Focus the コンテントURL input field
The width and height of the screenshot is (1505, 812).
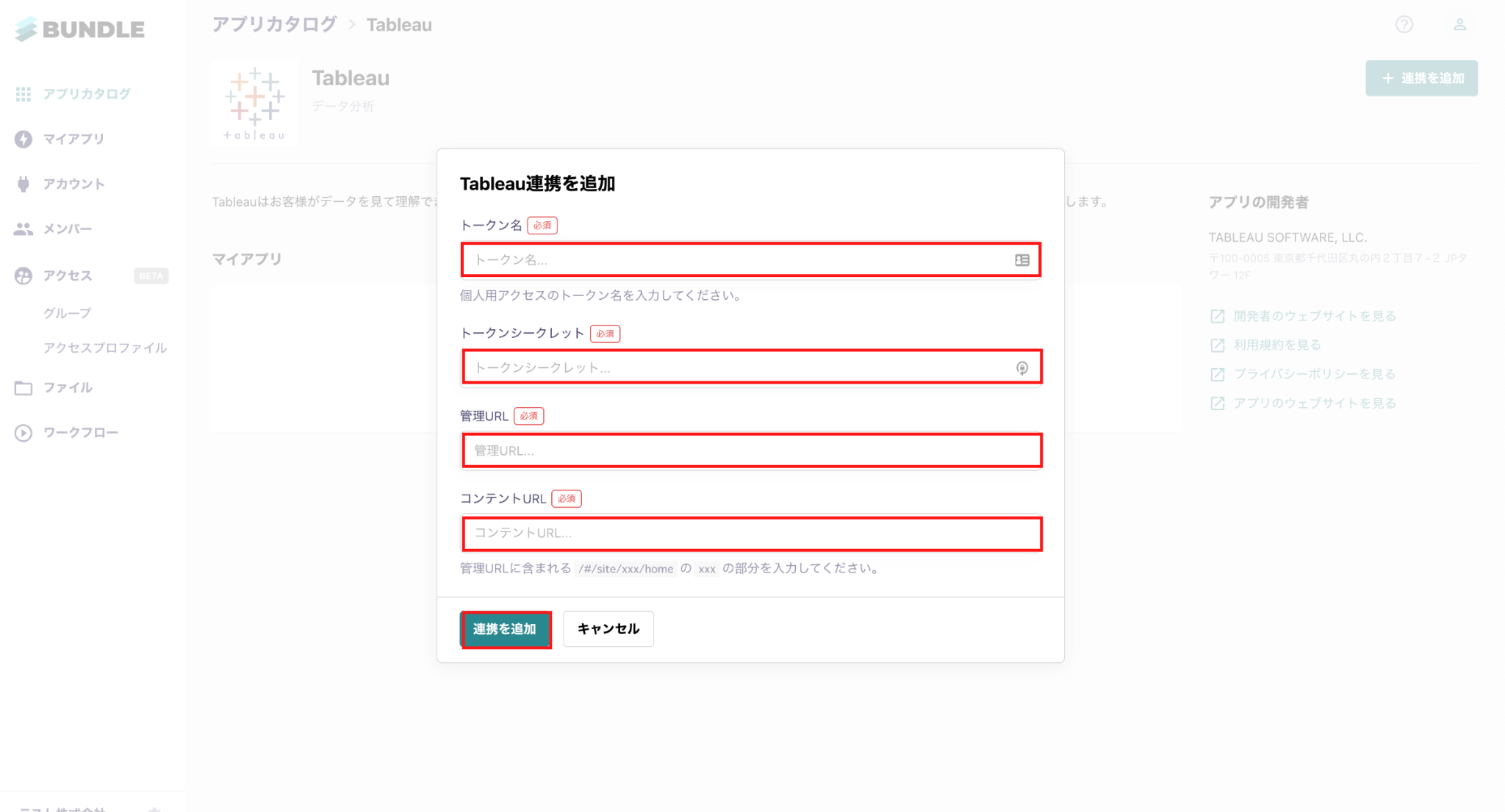pyautogui.click(x=751, y=533)
